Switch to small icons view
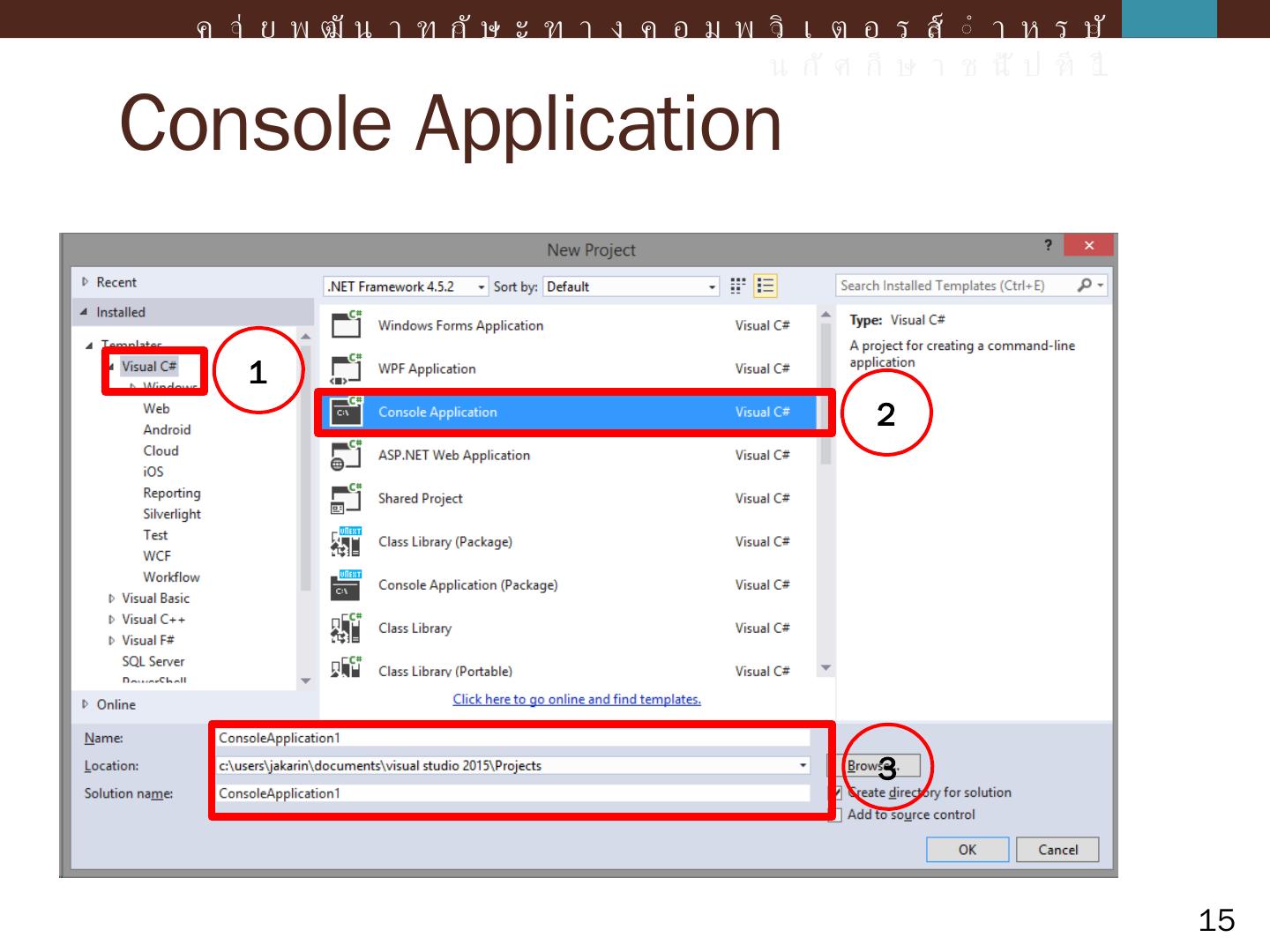 click(x=738, y=286)
